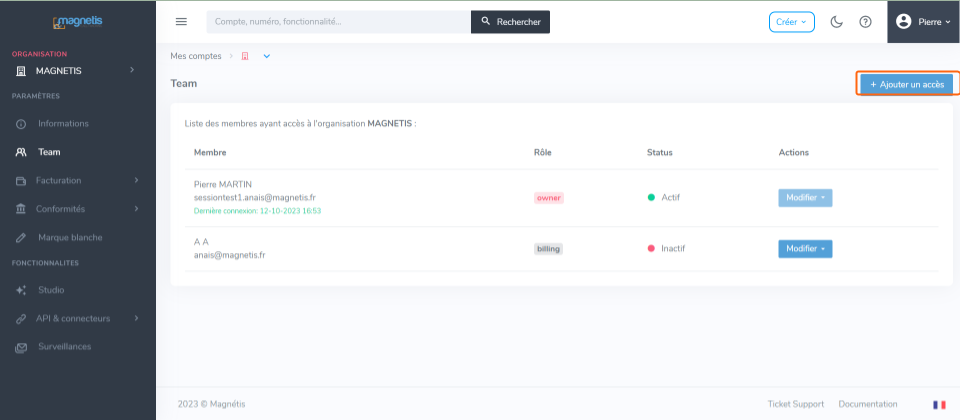Open Modifier dropdown for Pierre MARTIN
960x420 pixels.
(805, 198)
